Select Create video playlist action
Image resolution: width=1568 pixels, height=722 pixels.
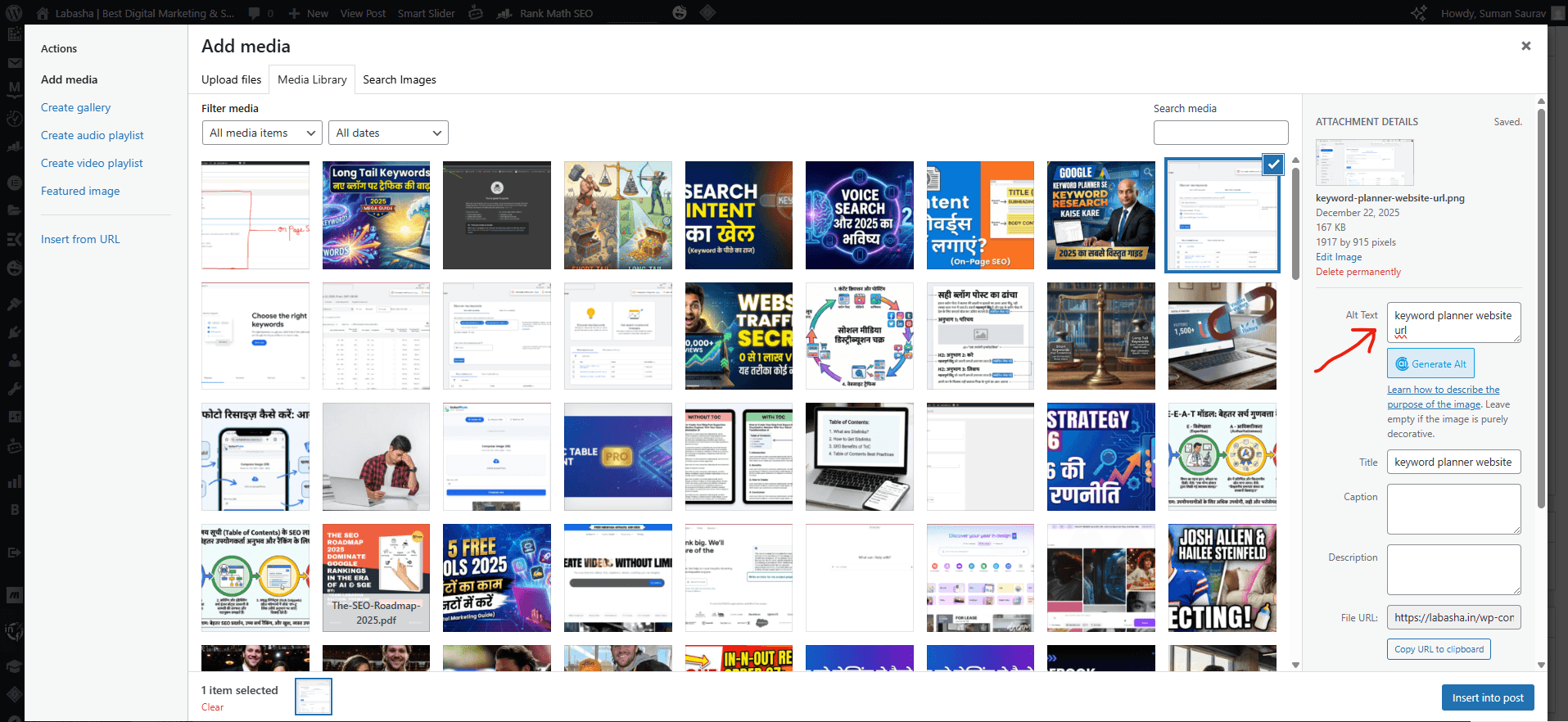tap(92, 163)
